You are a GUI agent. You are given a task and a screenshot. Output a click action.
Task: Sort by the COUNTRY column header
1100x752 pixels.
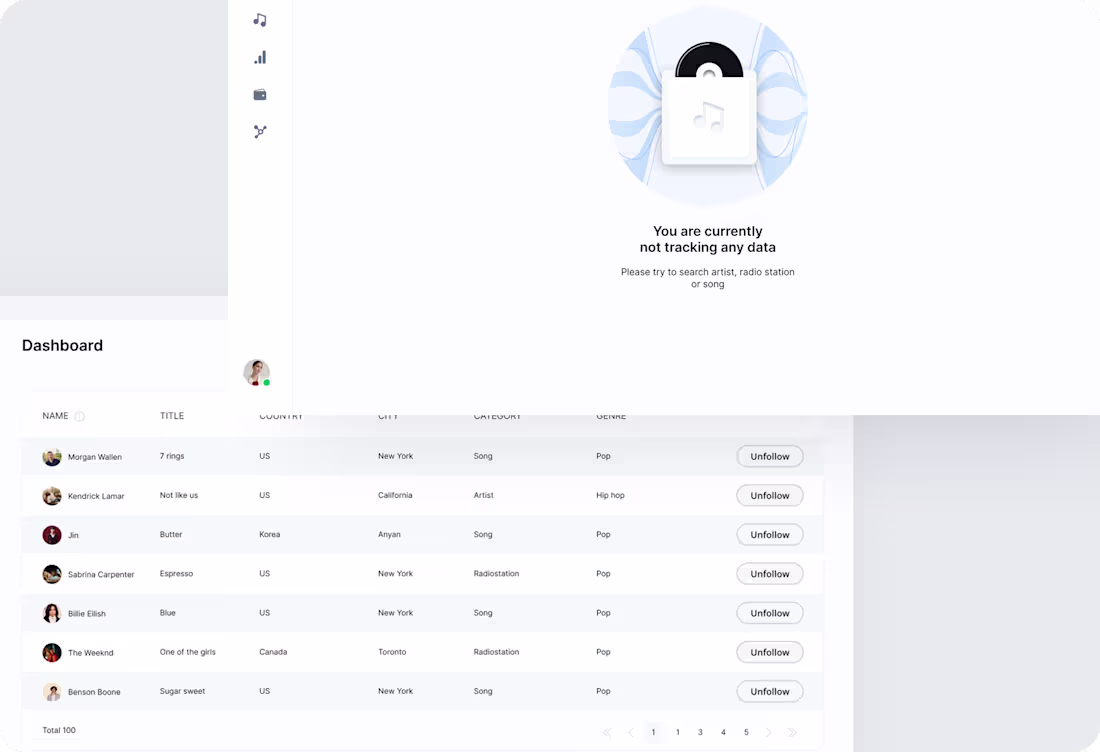point(281,416)
